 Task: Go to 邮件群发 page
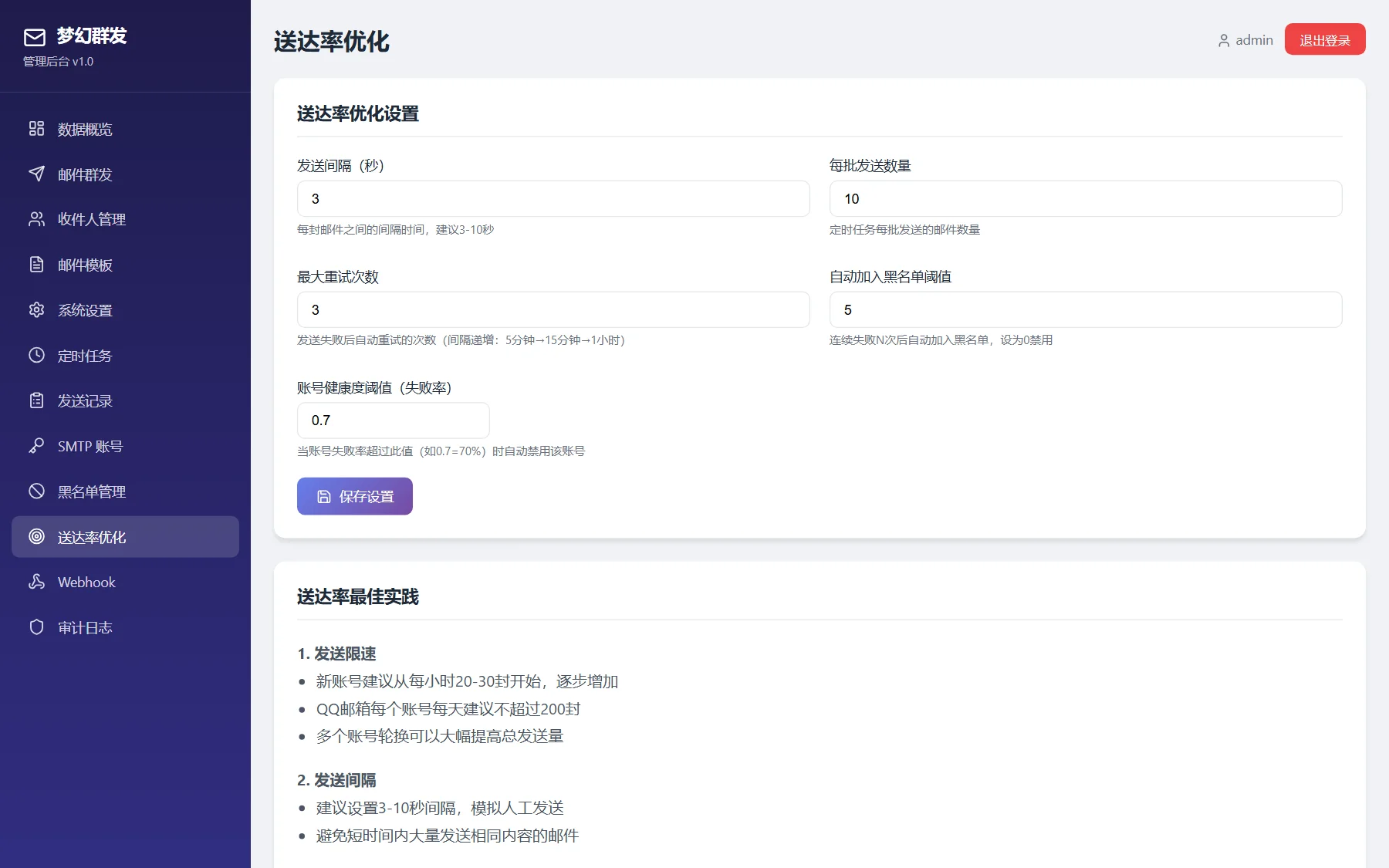coord(125,174)
